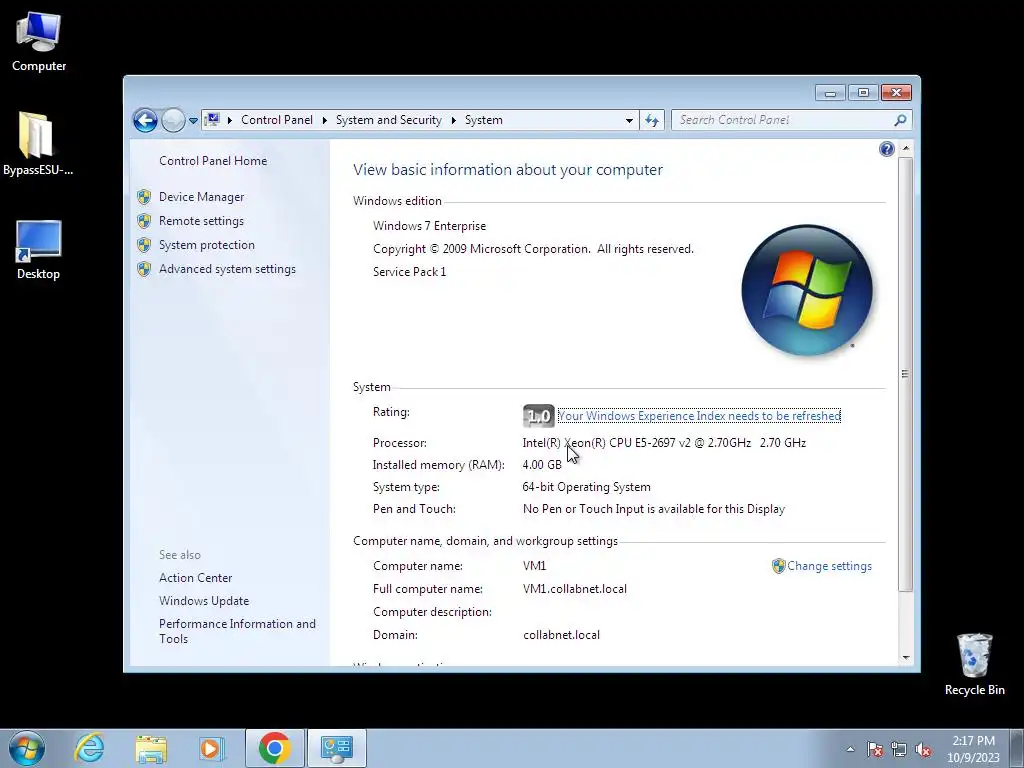
Task: Go to Control Panel Home
Action: [x=213, y=161]
